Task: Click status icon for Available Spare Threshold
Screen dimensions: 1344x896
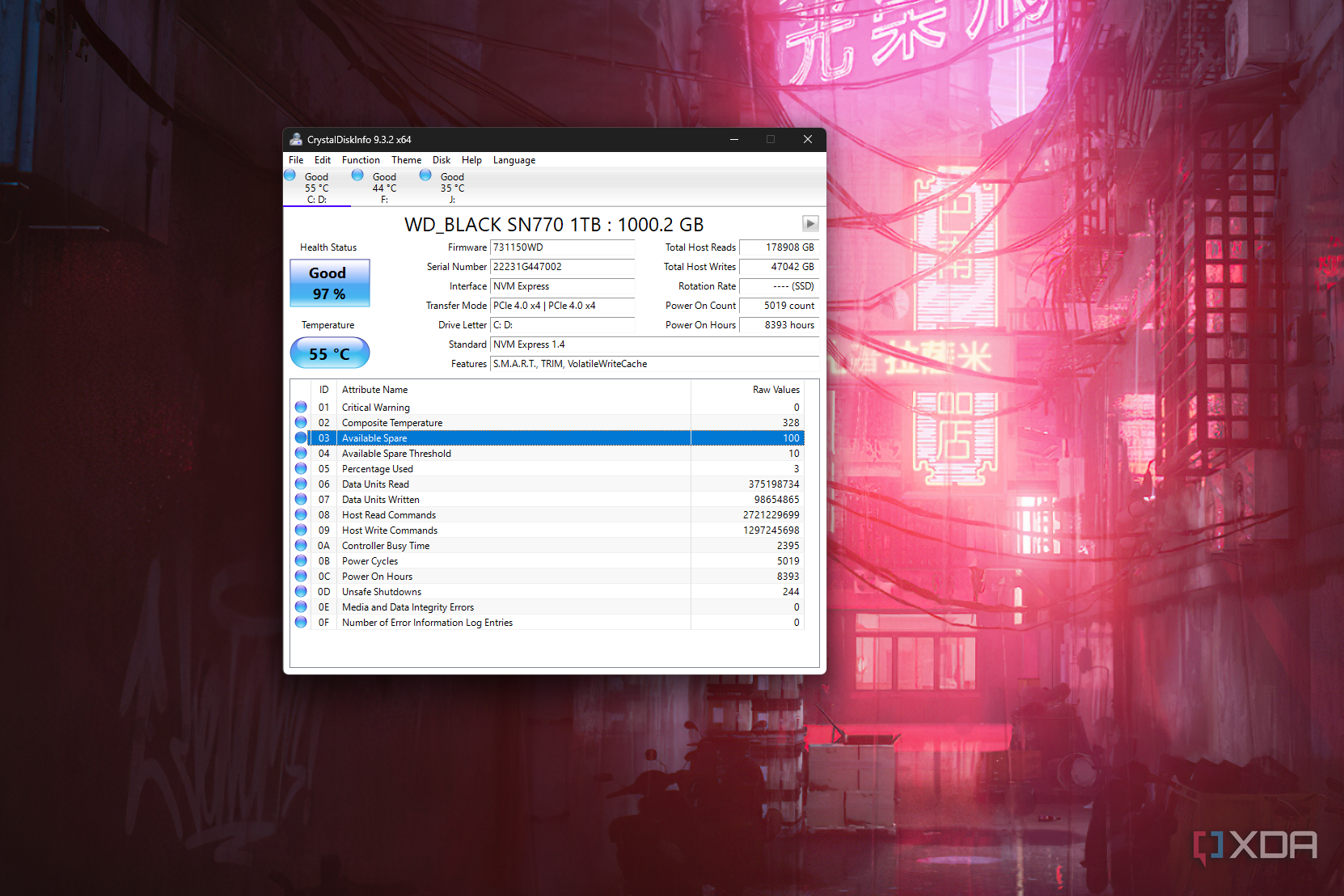Action: click(301, 453)
